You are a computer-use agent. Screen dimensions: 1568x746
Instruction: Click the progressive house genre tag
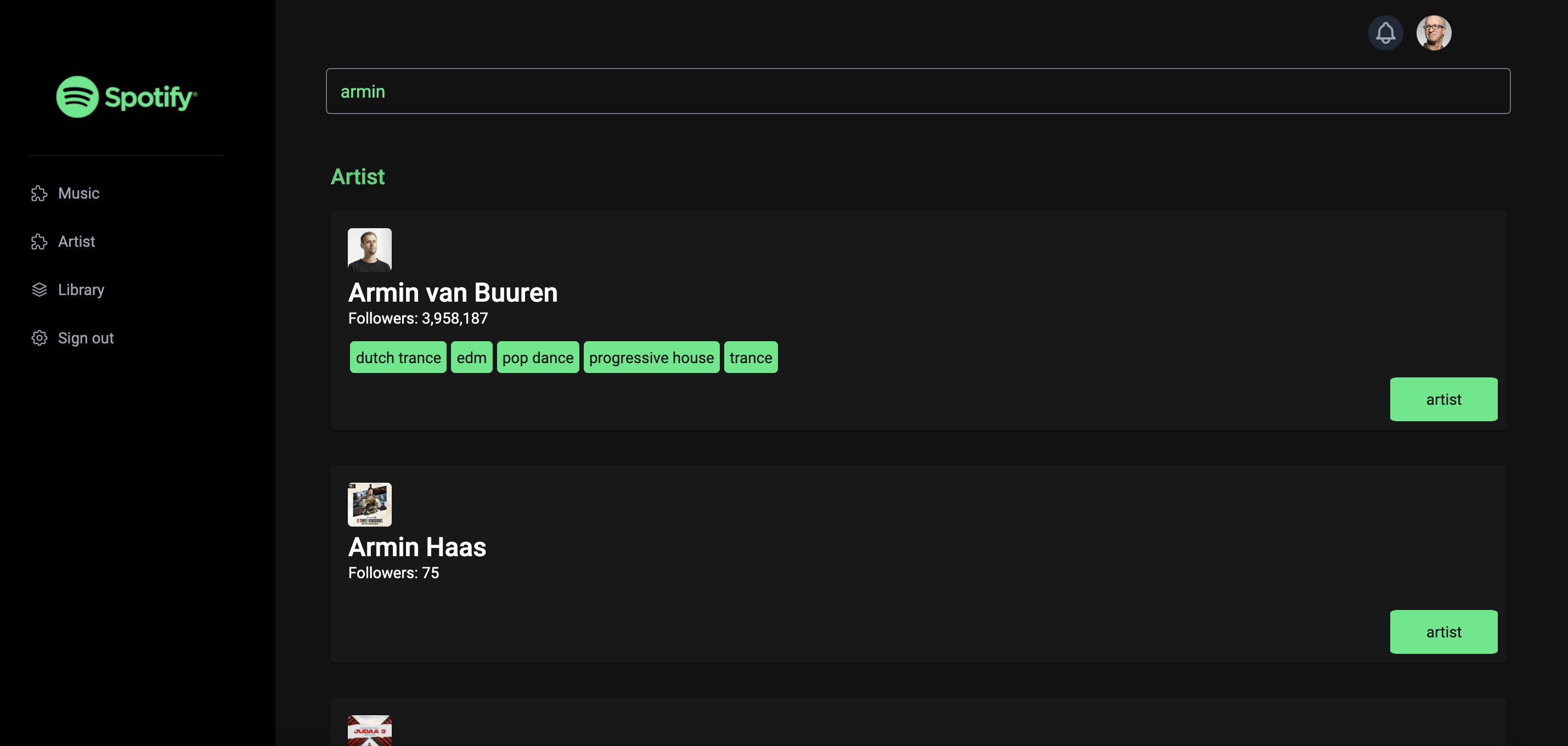tap(651, 357)
